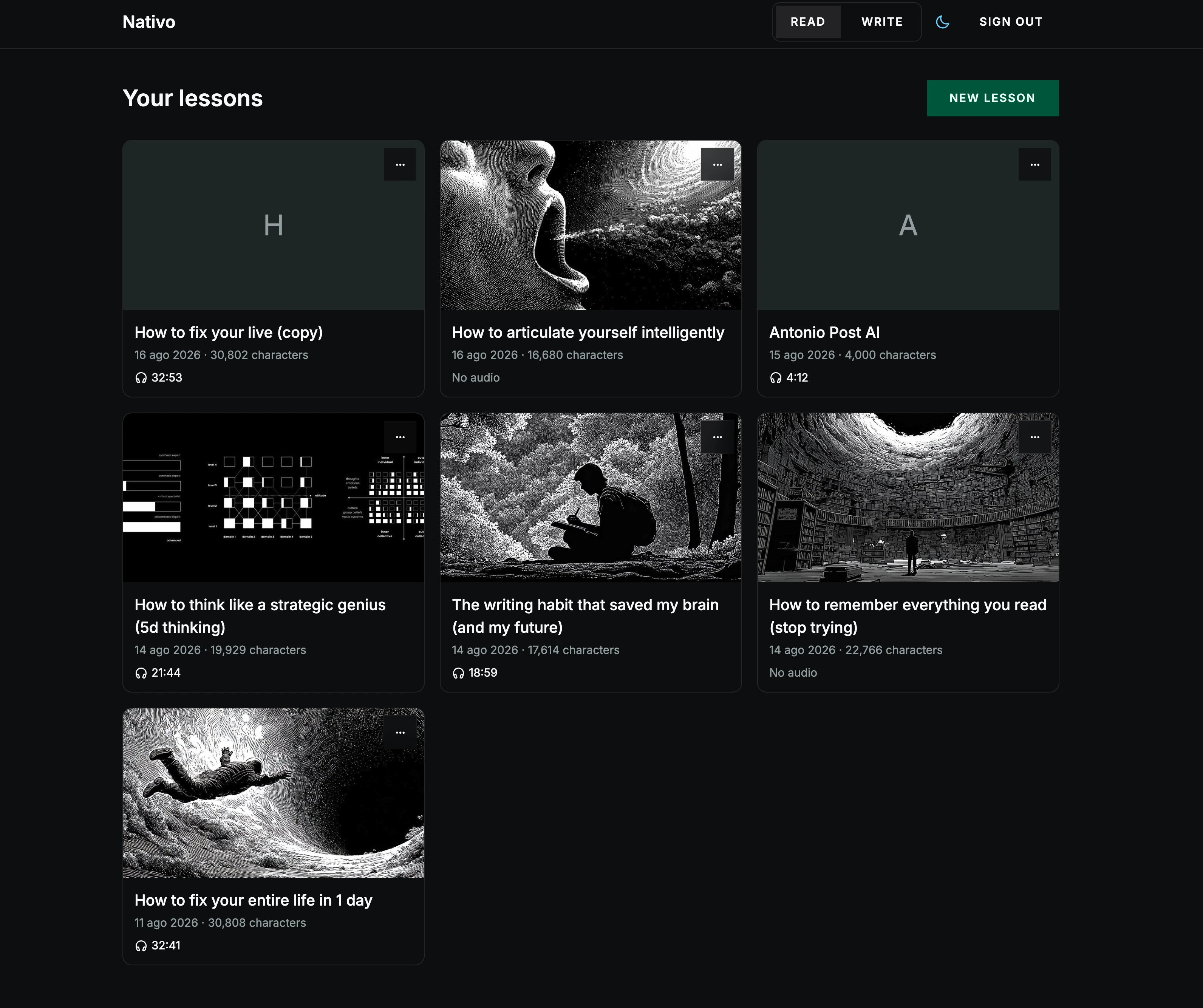Screen dimensions: 1203x1008
Task: Open the H placeholder thumbnail lesson
Action: tap(273, 225)
